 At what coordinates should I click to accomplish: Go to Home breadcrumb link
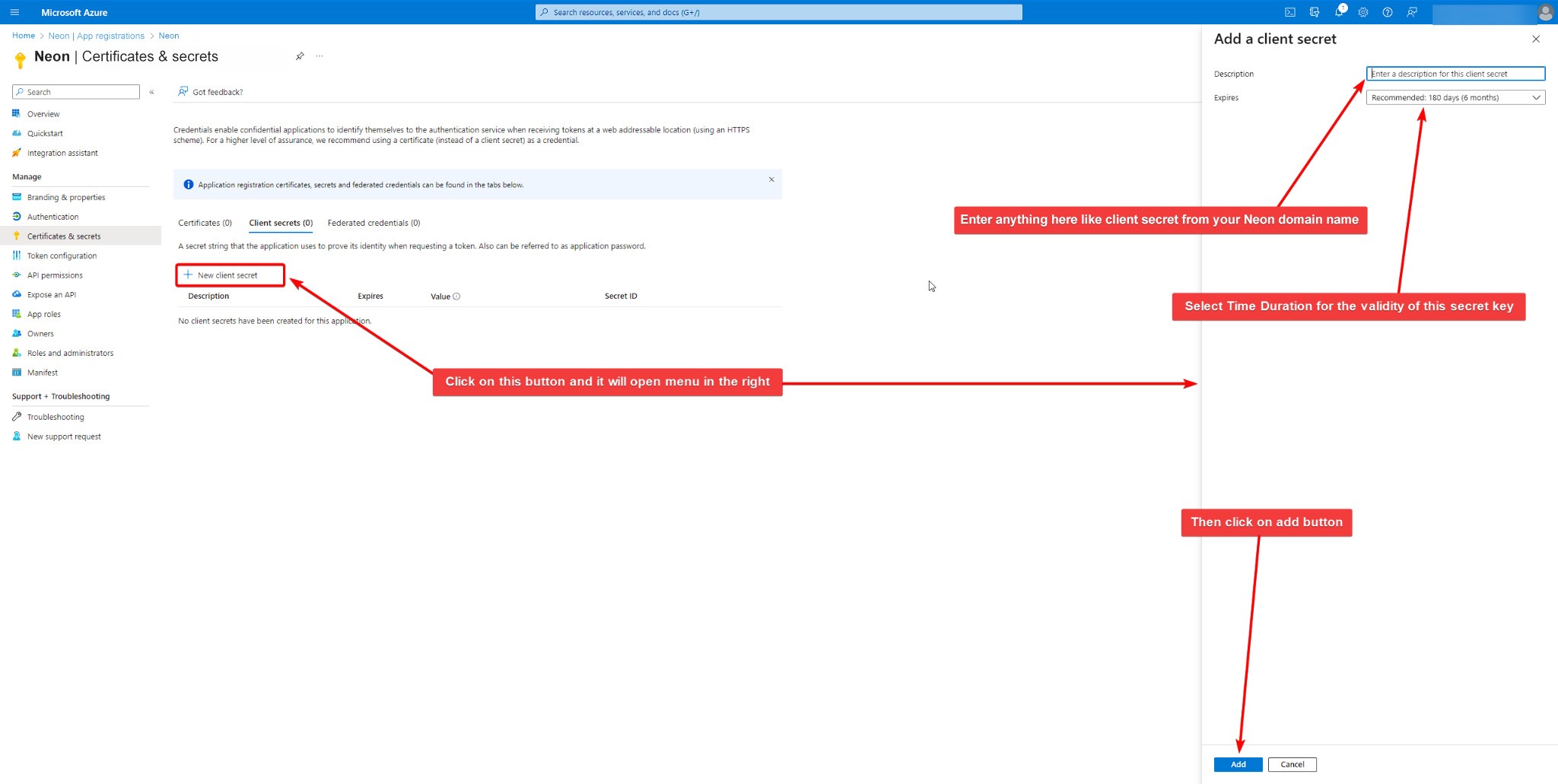point(24,36)
